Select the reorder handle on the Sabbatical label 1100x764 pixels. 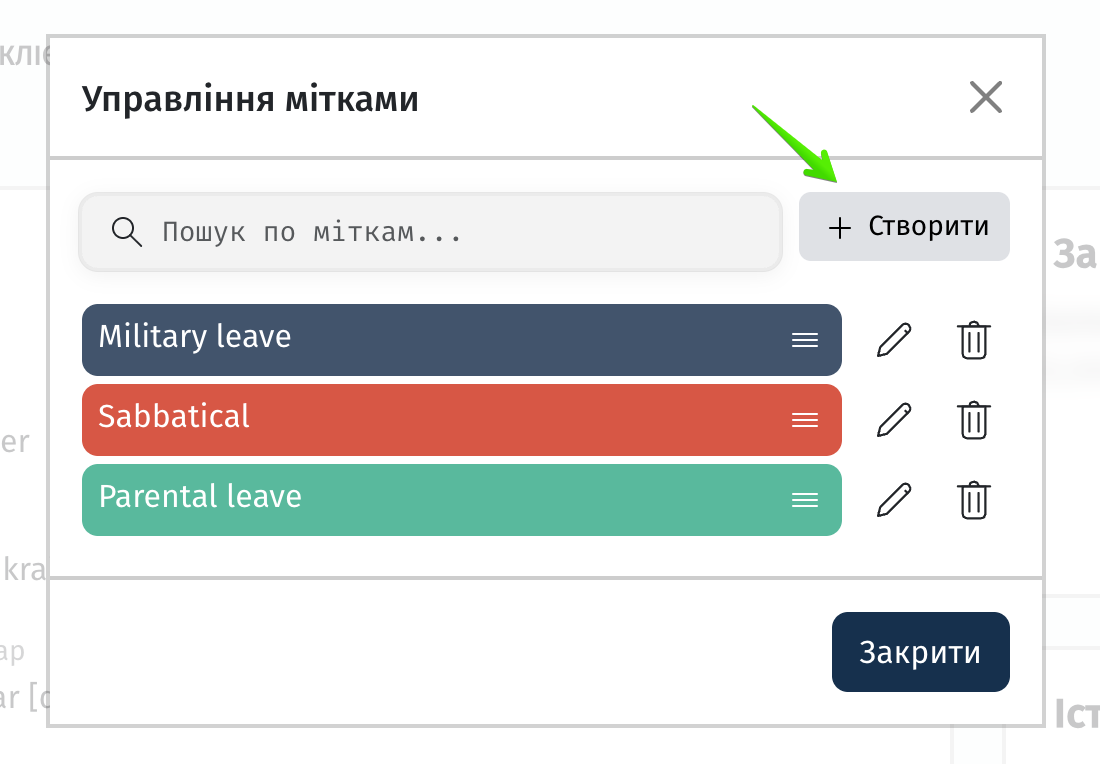[x=805, y=420]
